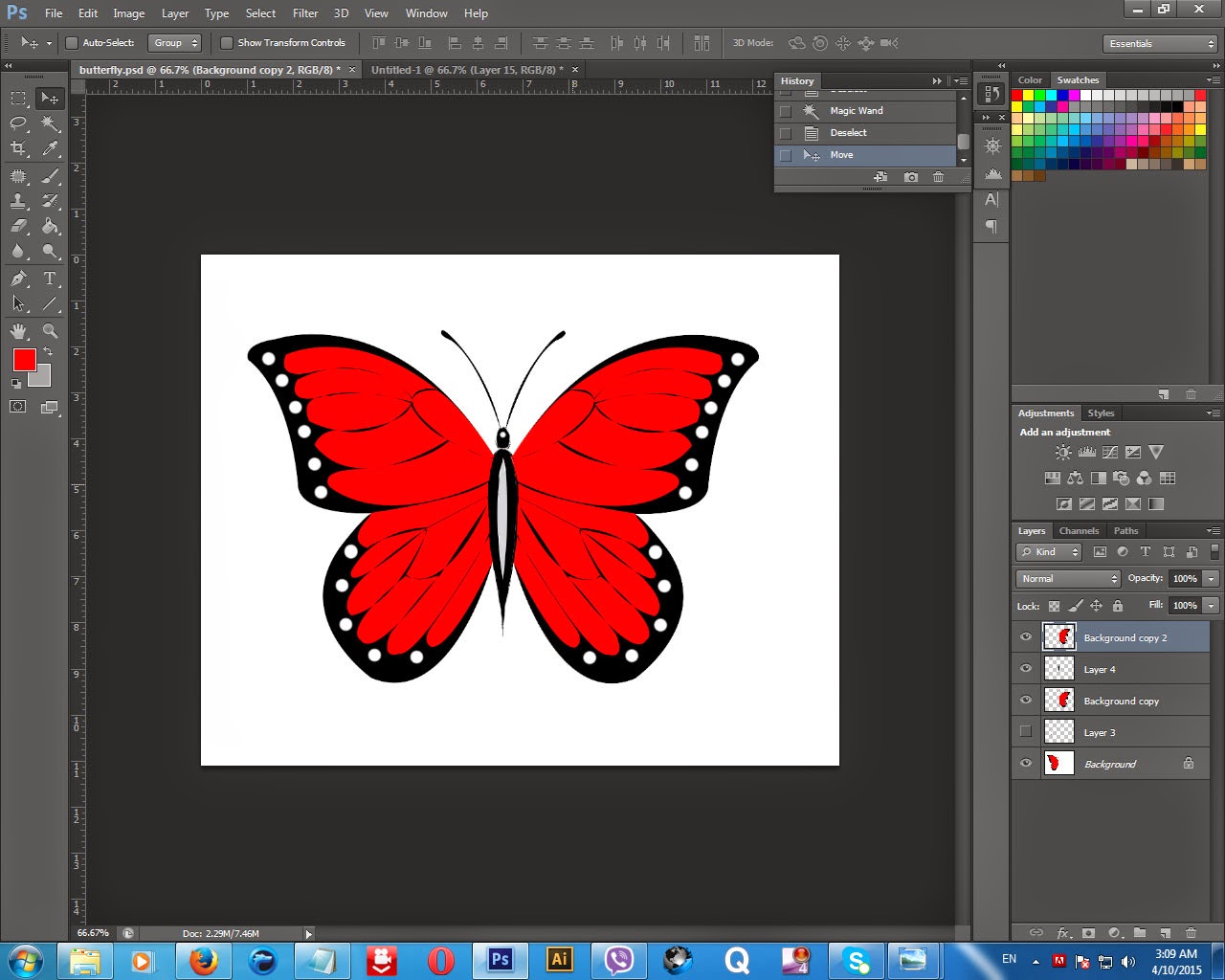Select the Type tool

coord(50,278)
